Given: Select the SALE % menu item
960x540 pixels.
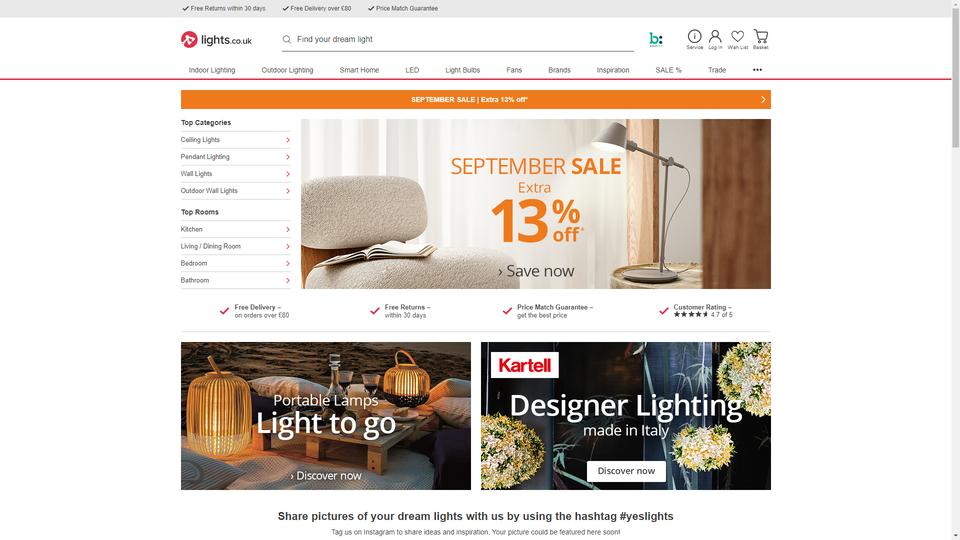Looking at the screenshot, I should point(669,70).
